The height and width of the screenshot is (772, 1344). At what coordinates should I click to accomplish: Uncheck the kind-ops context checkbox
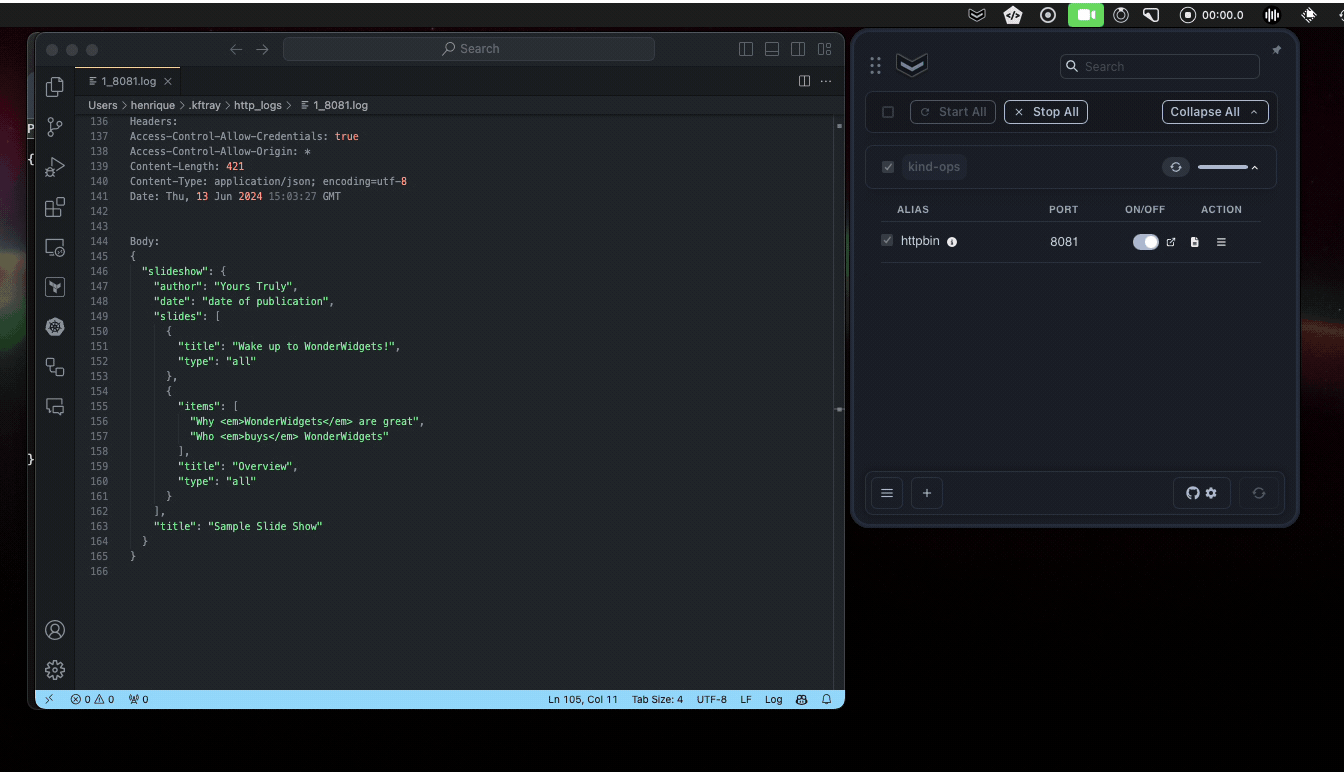(x=888, y=167)
